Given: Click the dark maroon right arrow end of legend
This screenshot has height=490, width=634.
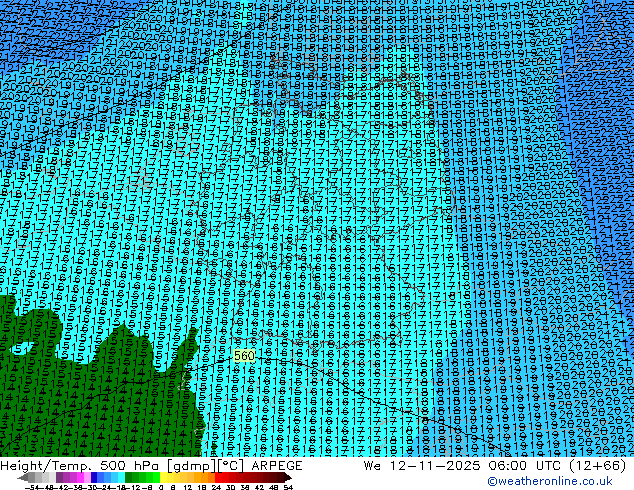Looking at the screenshot, I should click(288, 477).
